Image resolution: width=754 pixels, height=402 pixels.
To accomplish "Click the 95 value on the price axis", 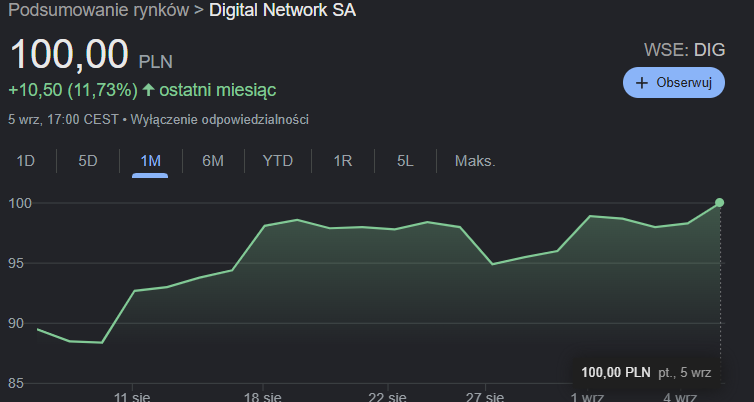I will click(16, 263).
